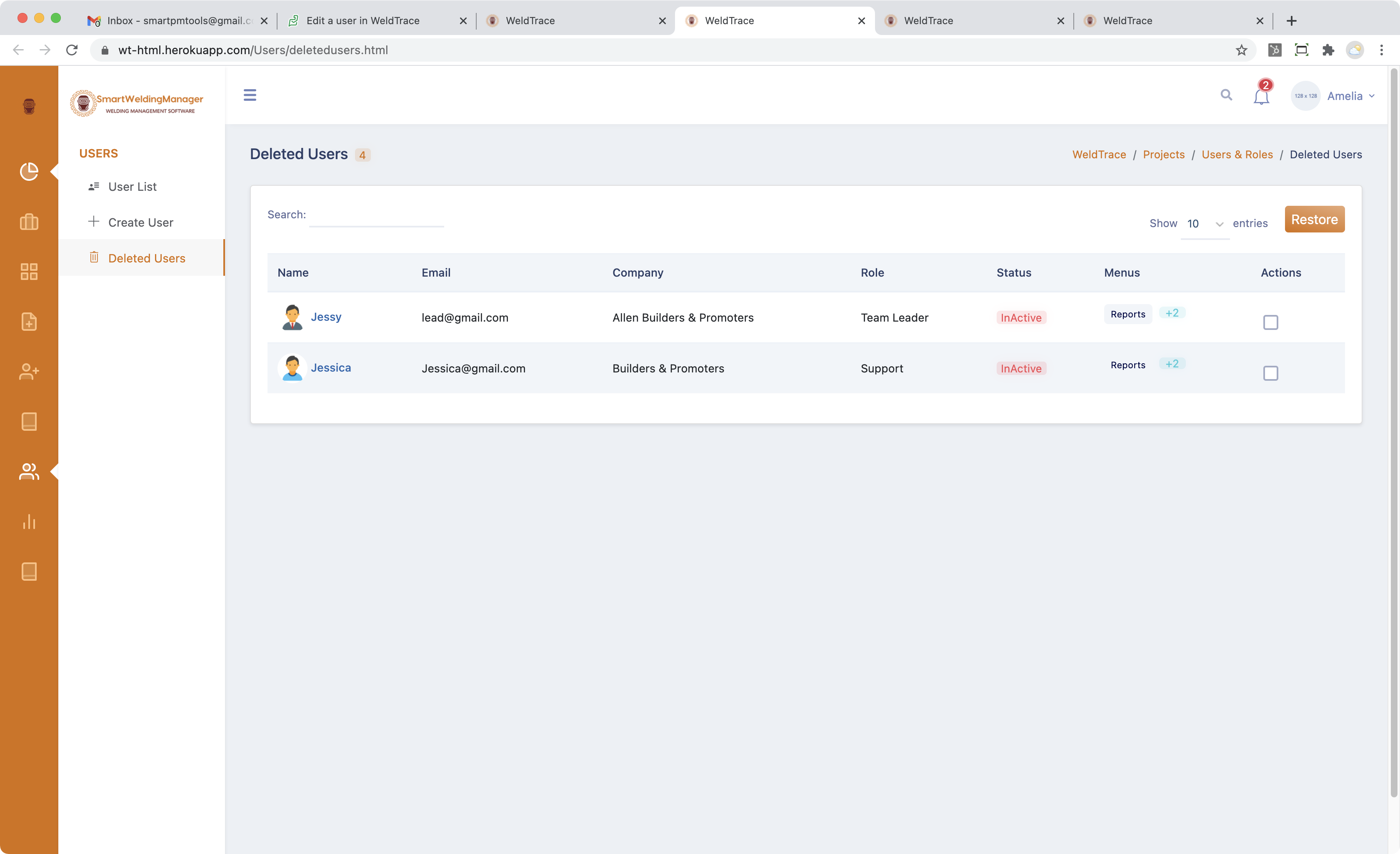The width and height of the screenshot is (1400, 854).
Task: Sort table by Name column
Action: pos(292,272)
